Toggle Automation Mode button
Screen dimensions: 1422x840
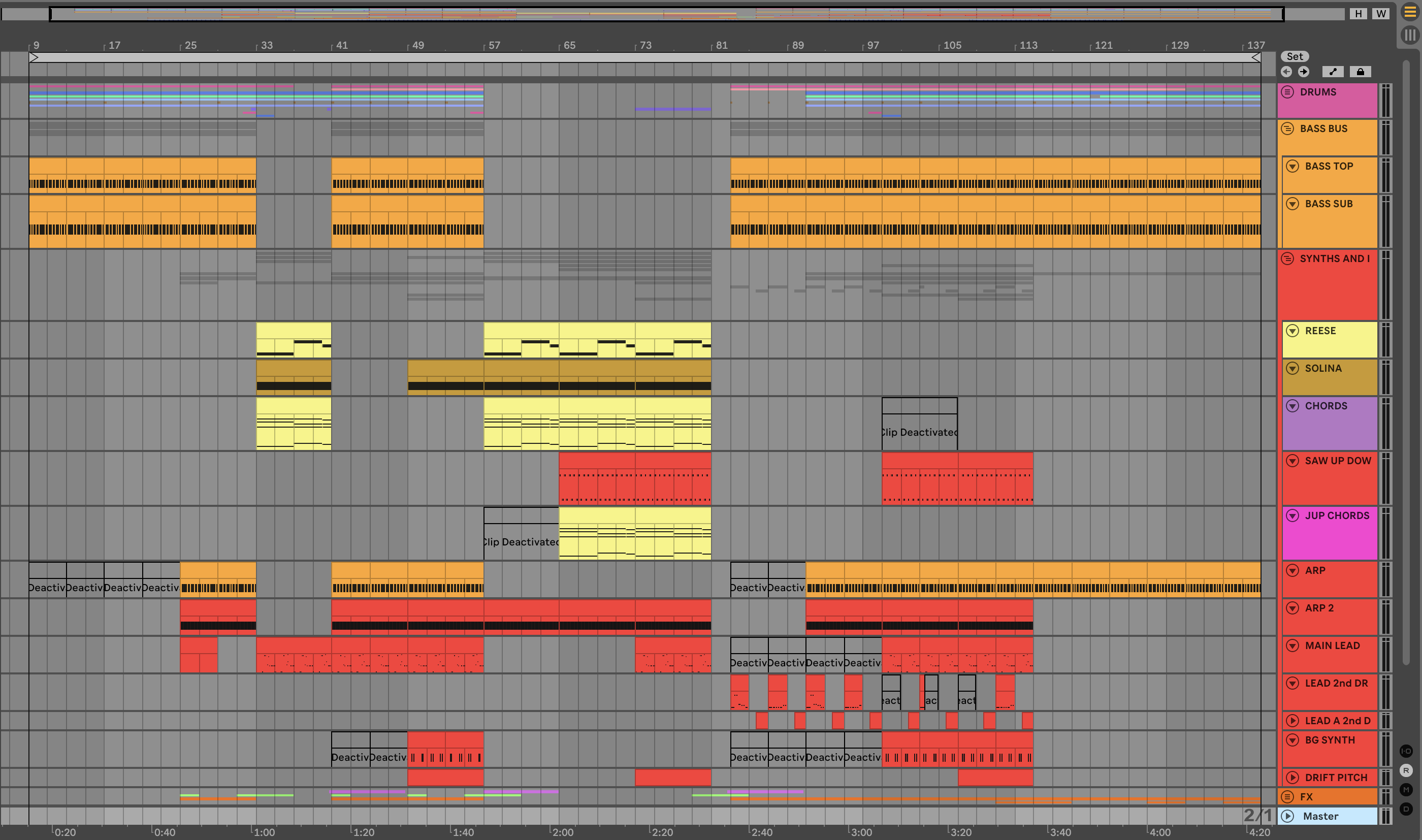(x=1333, y=71)
